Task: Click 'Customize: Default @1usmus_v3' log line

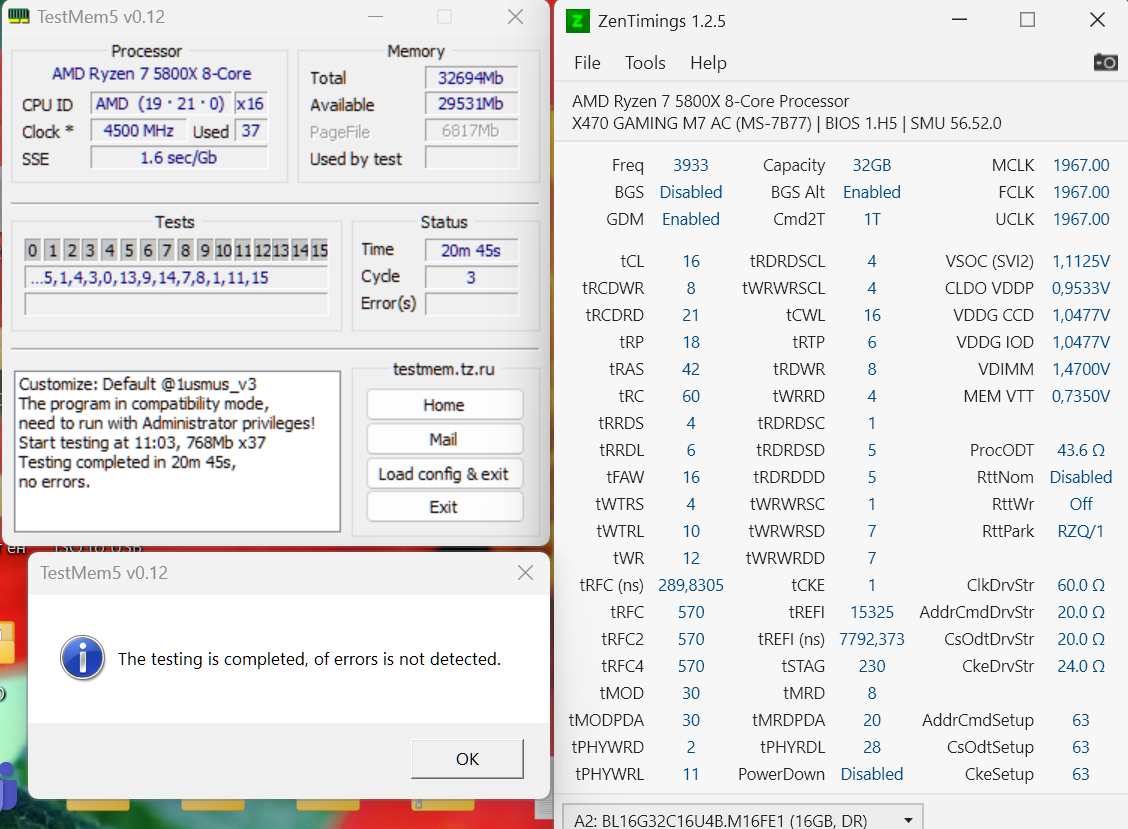Action: (x=137, y=384)
